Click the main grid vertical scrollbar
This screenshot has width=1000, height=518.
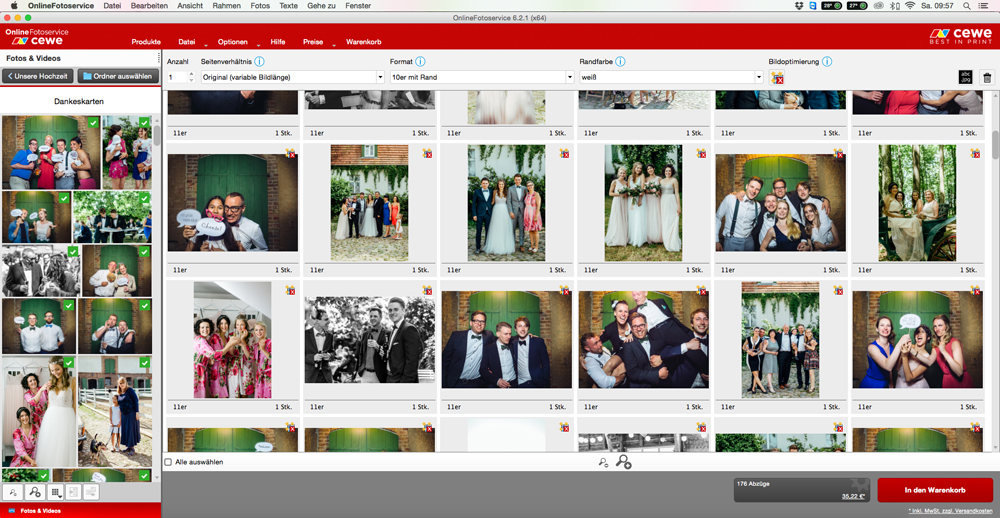click(996, 144)
